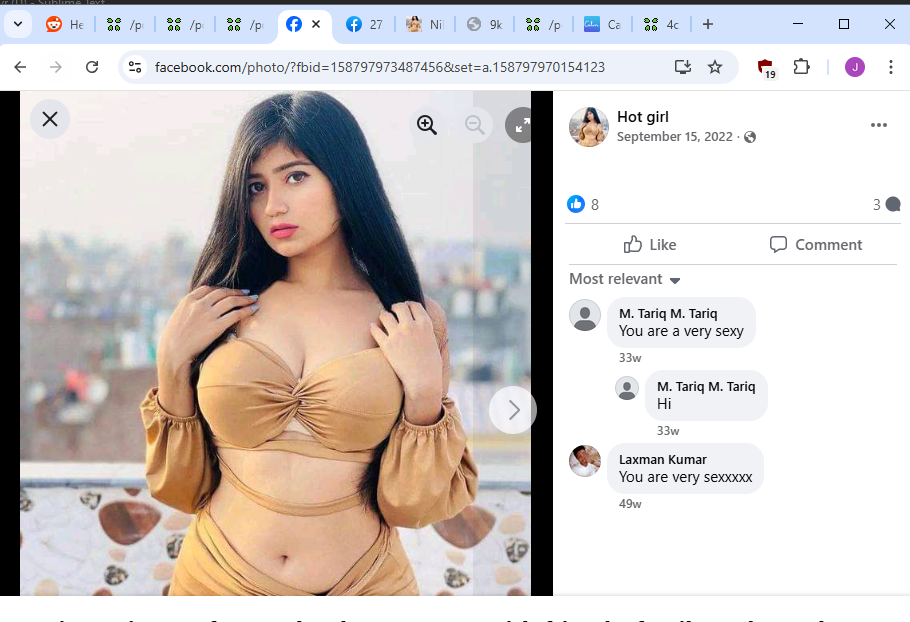Screen dimensions: 910x622
Task: Open the post options three-dot menu
Action: click(x=879, y=125)
